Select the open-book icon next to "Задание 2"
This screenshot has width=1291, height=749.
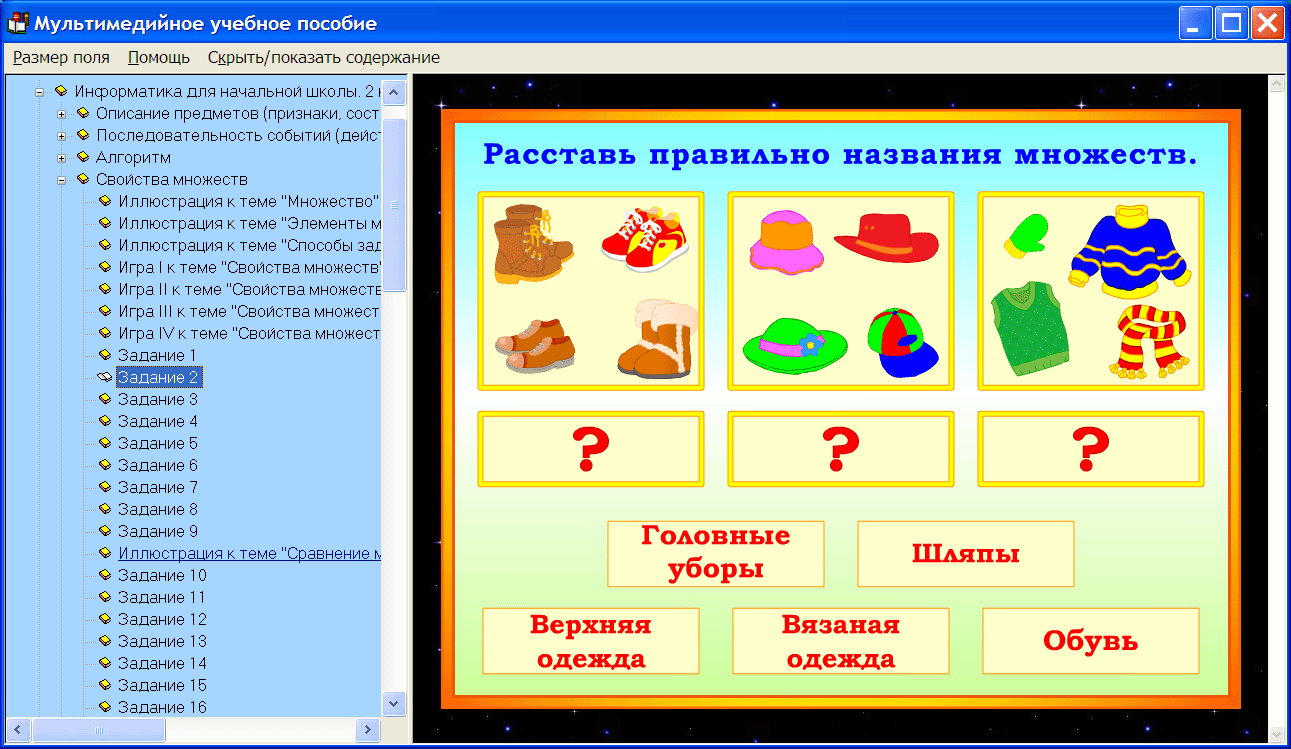click(105, 377)
